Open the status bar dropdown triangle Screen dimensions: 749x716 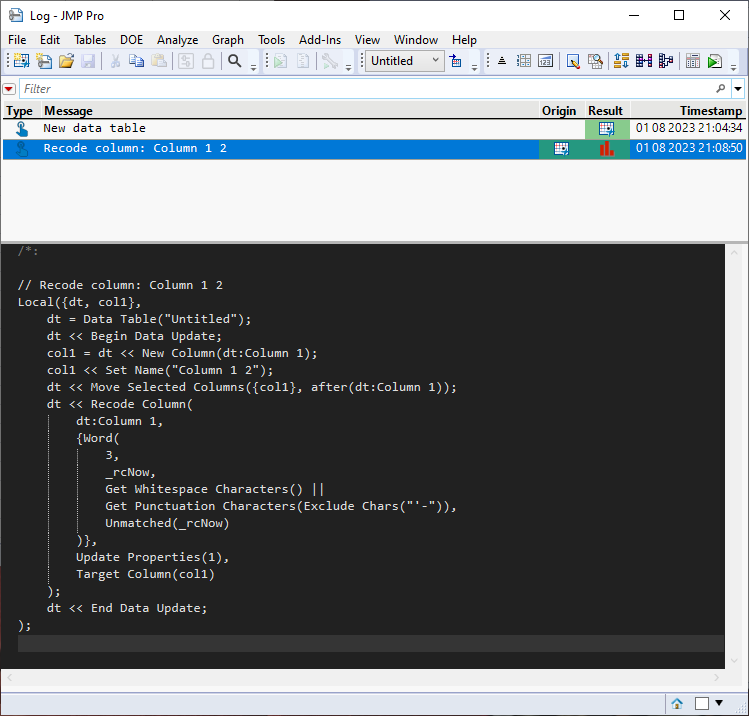click(719, 703)
